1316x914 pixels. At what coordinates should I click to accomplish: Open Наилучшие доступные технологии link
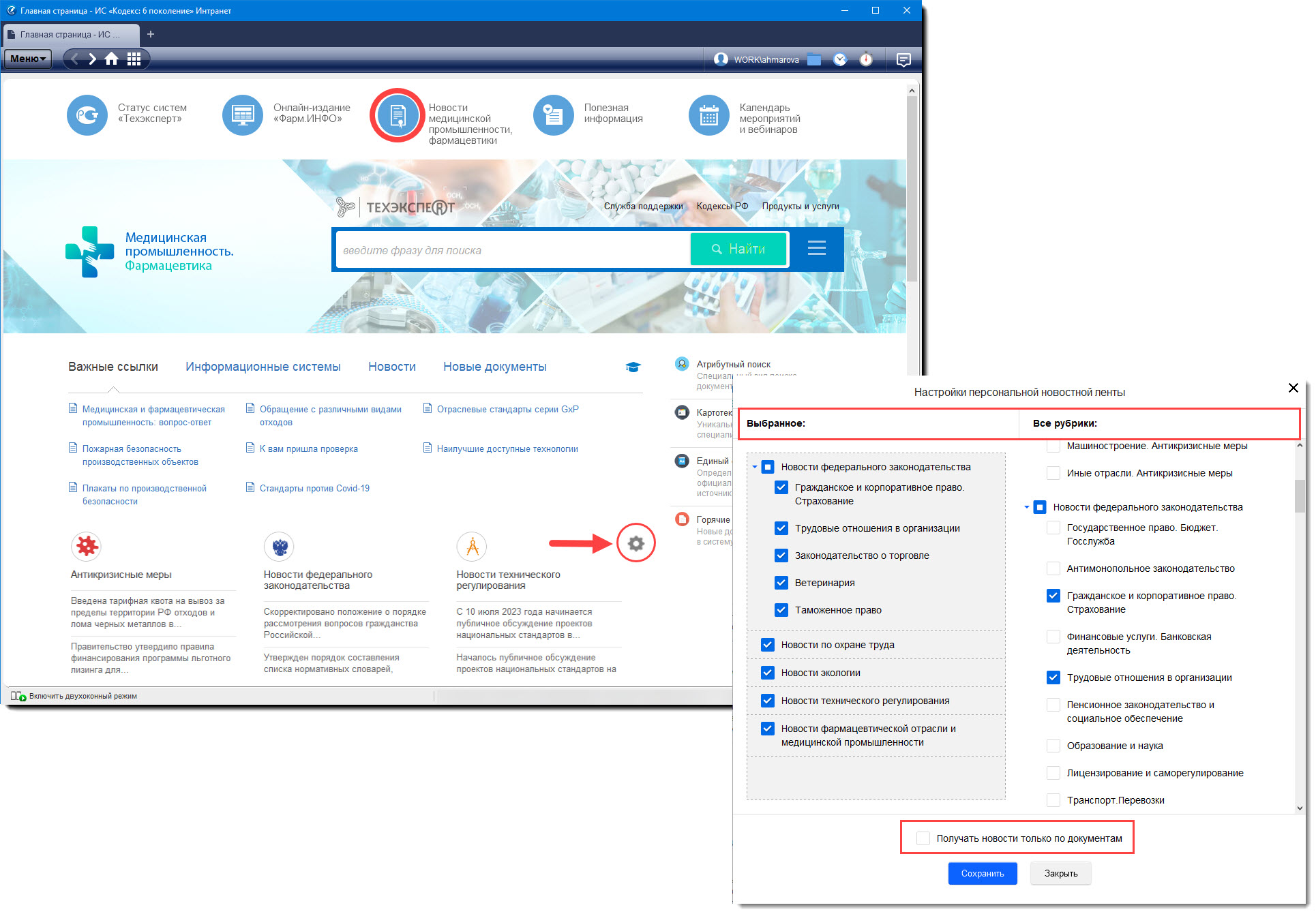[x=507, y=448]
